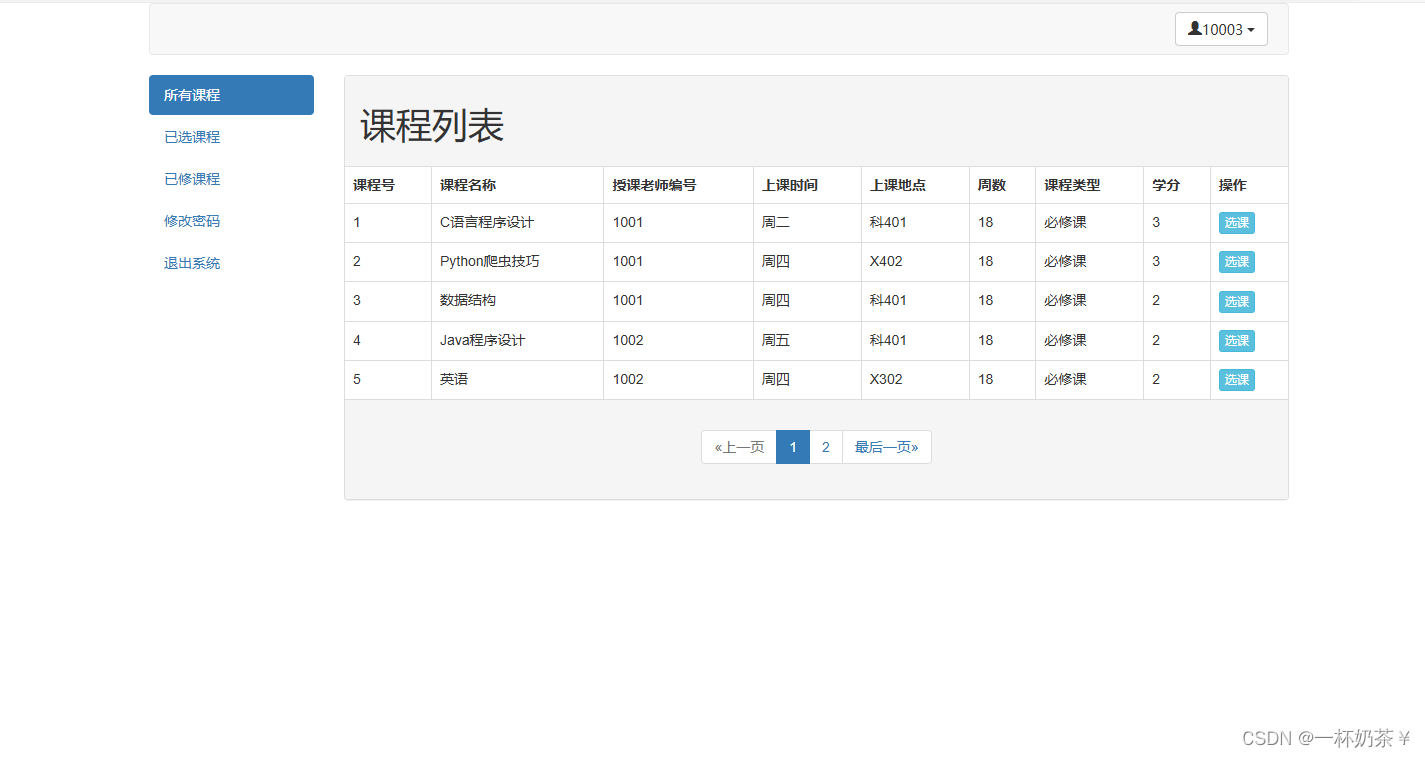Click week count 18 in Java程序设计 row

click(986, 340)
